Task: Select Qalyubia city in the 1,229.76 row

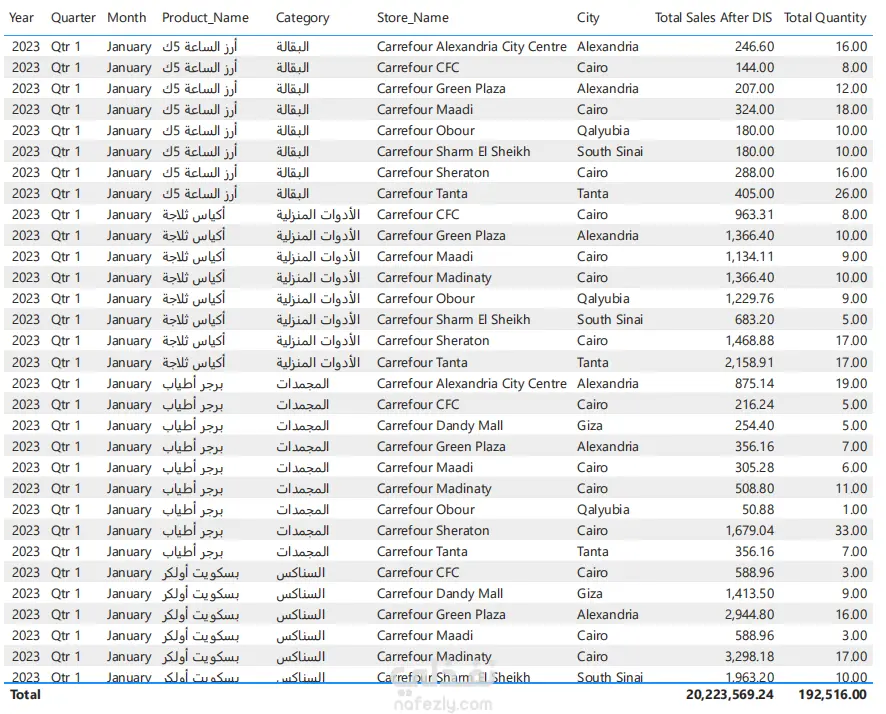Action: tap(603, 298)
